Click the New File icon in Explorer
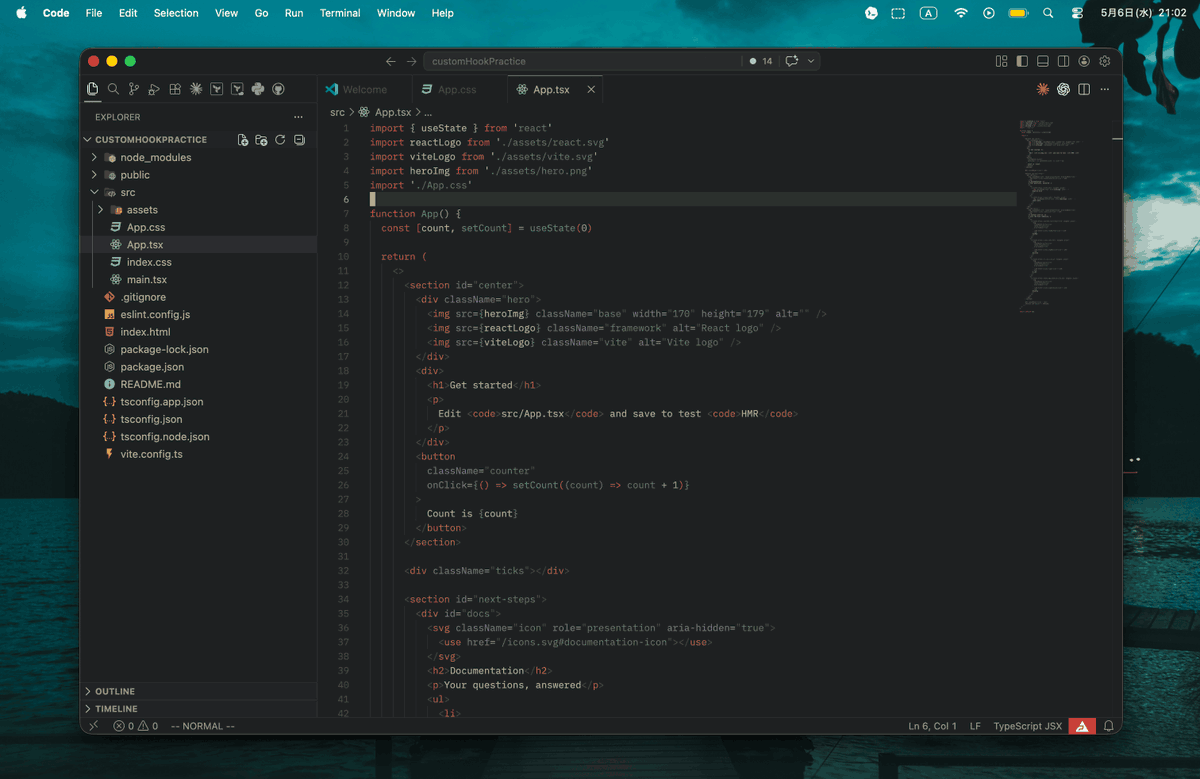1200x779 pixels. pyautogui.click(x=243, y=140)
